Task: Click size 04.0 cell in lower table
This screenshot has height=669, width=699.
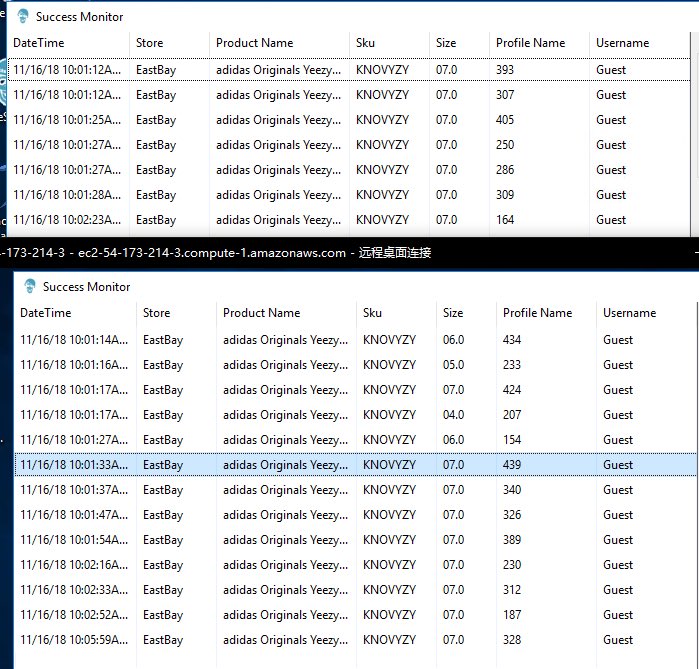Action: point(453,415)
